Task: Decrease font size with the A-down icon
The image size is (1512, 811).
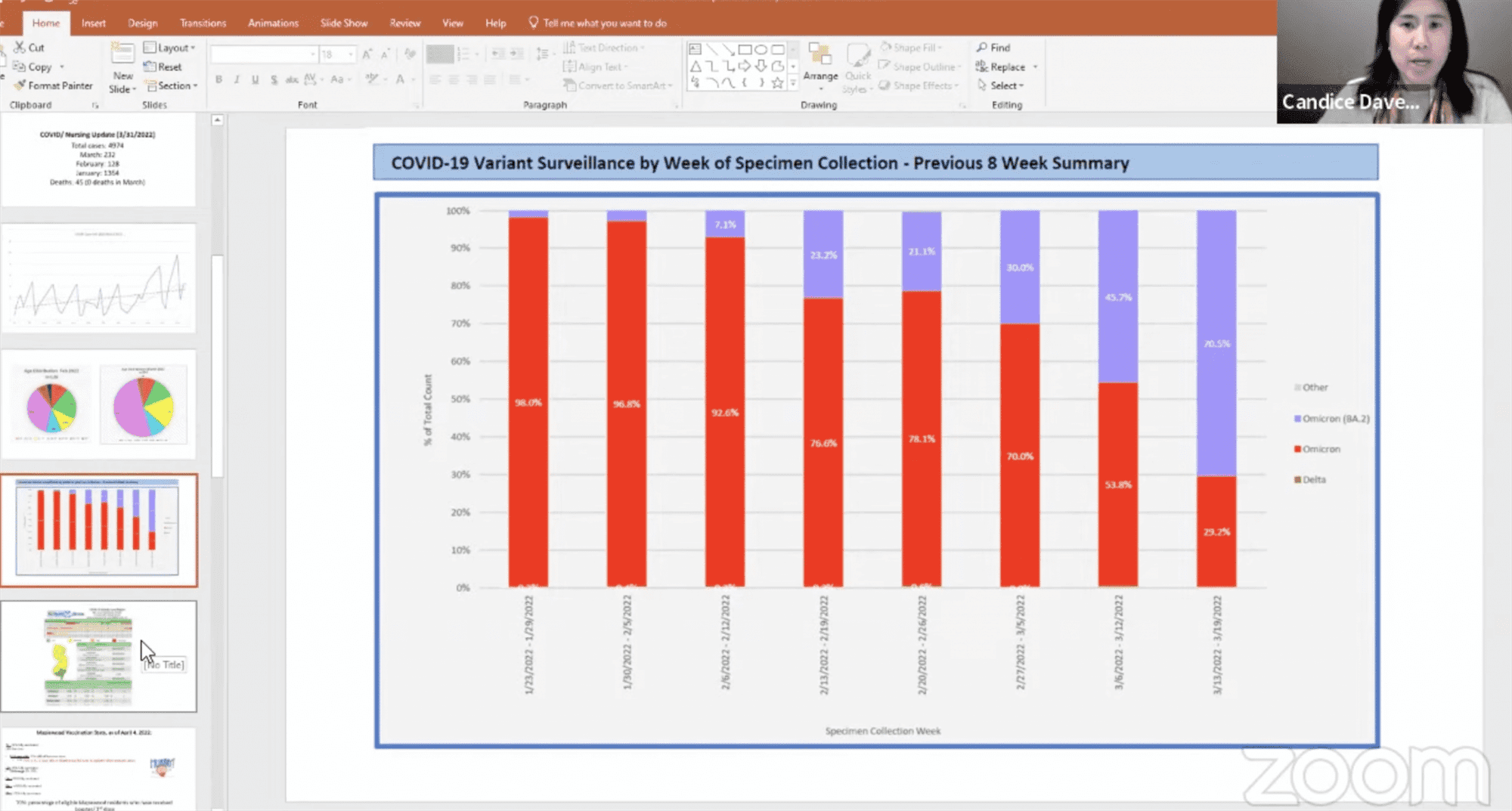Action: [386, 54]
